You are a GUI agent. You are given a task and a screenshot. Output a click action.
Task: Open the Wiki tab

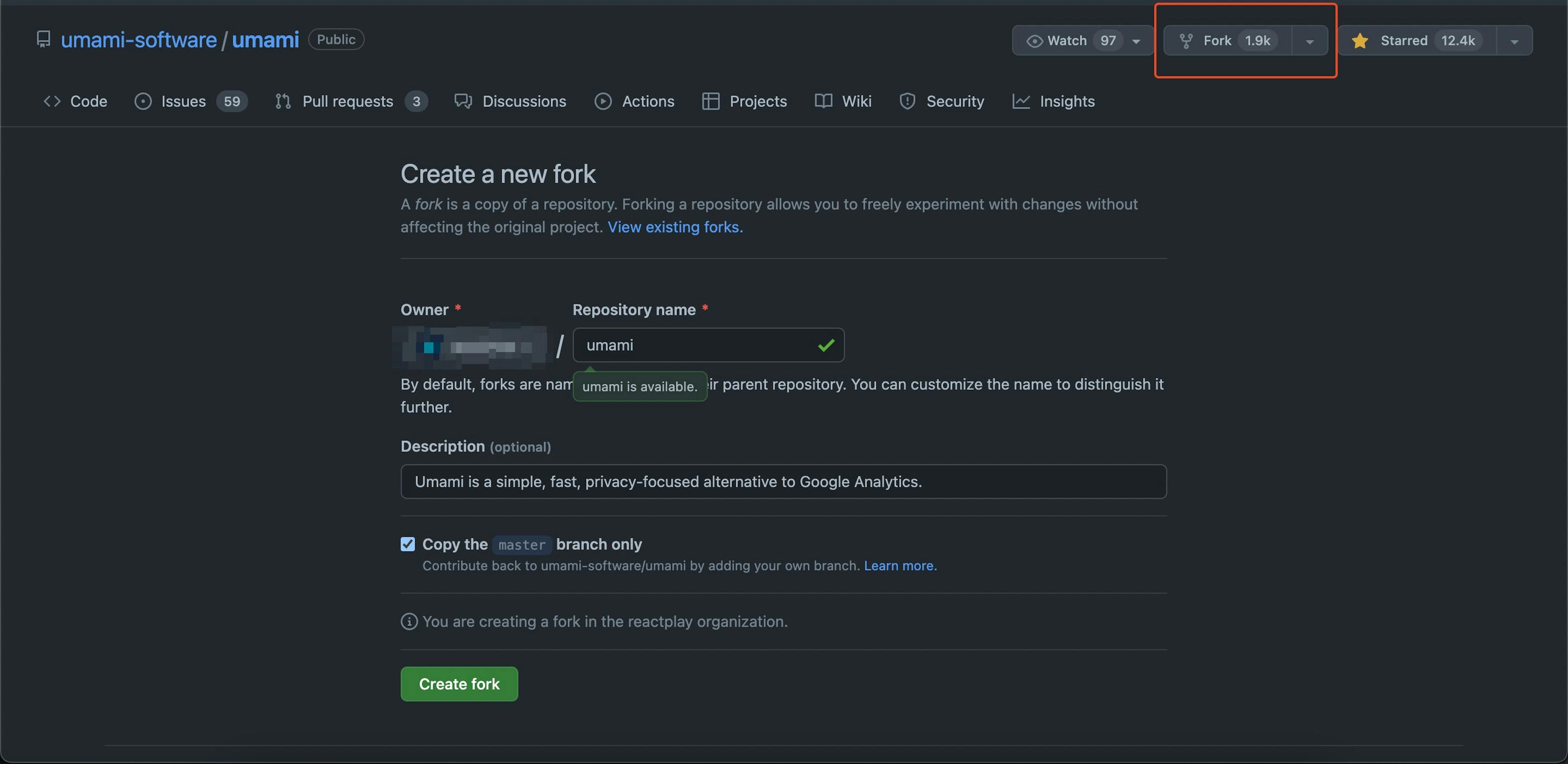[x=843, y=101]
